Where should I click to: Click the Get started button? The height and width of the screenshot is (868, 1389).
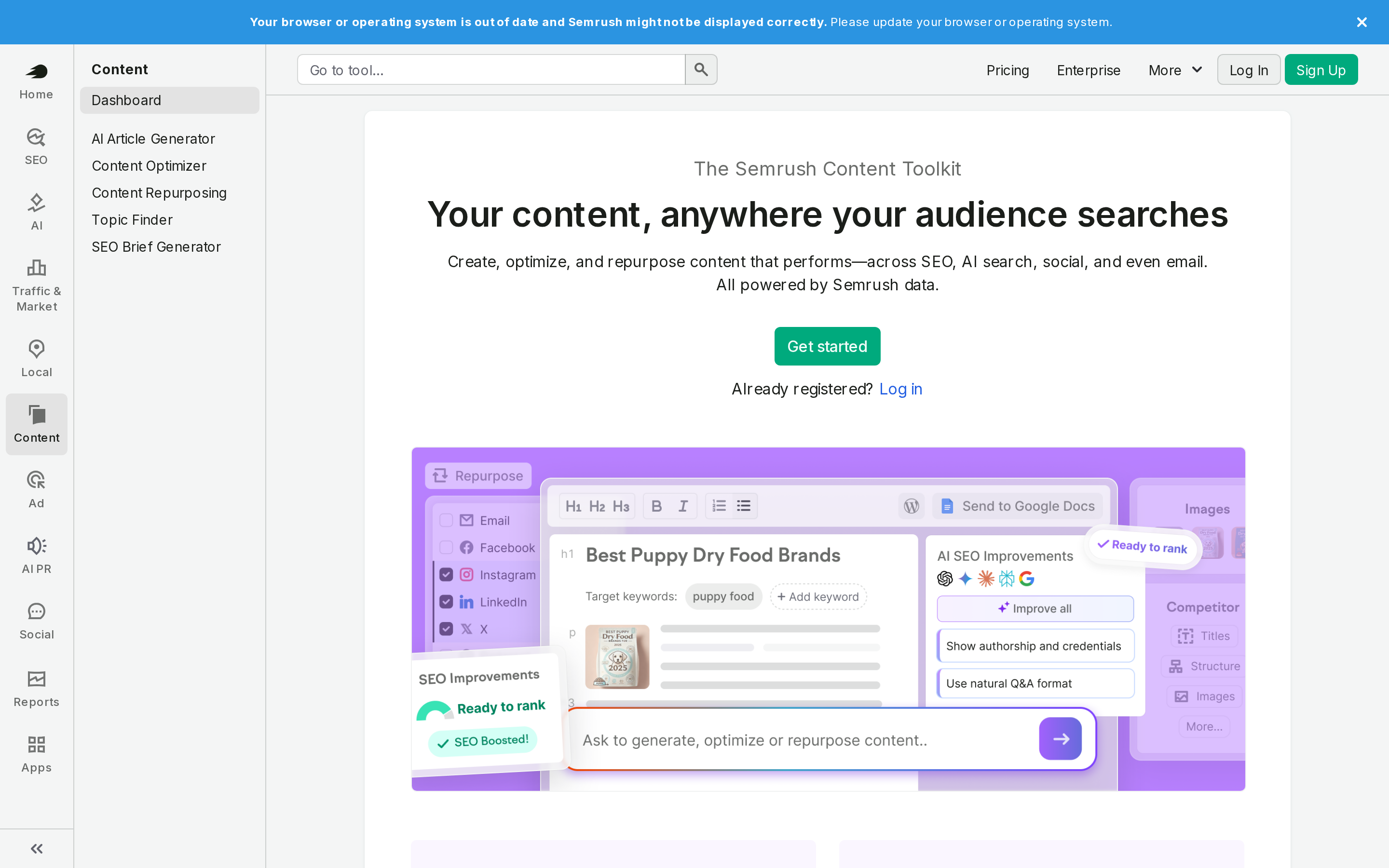click(x=827, y=346)
